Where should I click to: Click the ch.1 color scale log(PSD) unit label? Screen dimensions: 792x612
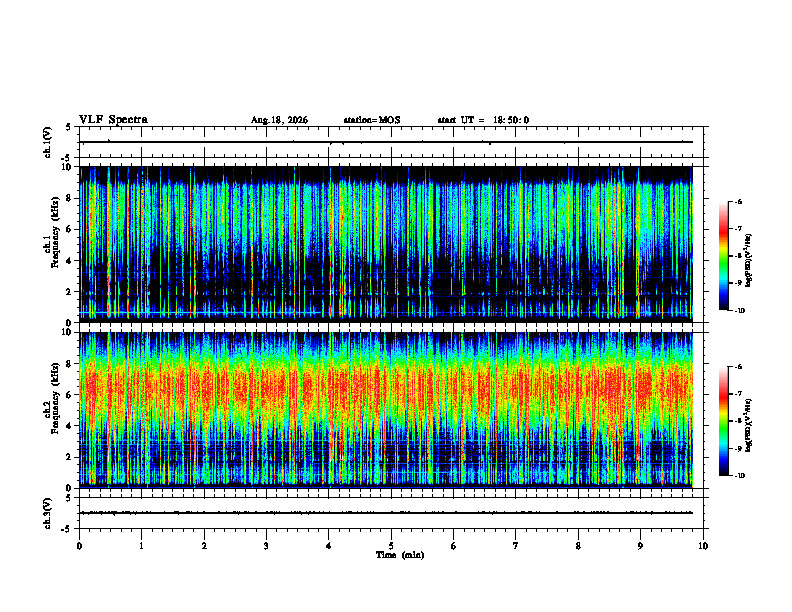(749, 260)
